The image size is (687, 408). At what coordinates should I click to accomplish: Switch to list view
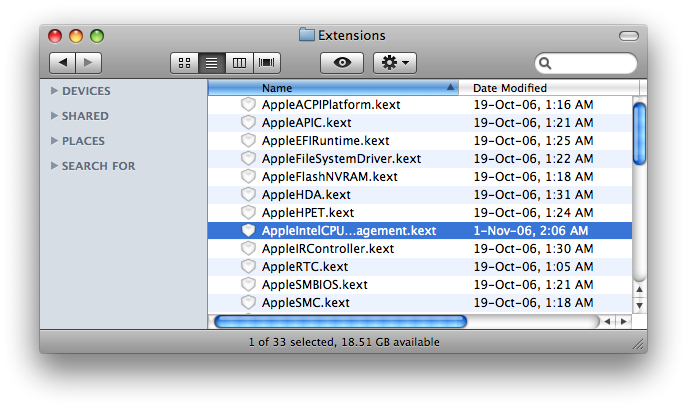[212, 63]
